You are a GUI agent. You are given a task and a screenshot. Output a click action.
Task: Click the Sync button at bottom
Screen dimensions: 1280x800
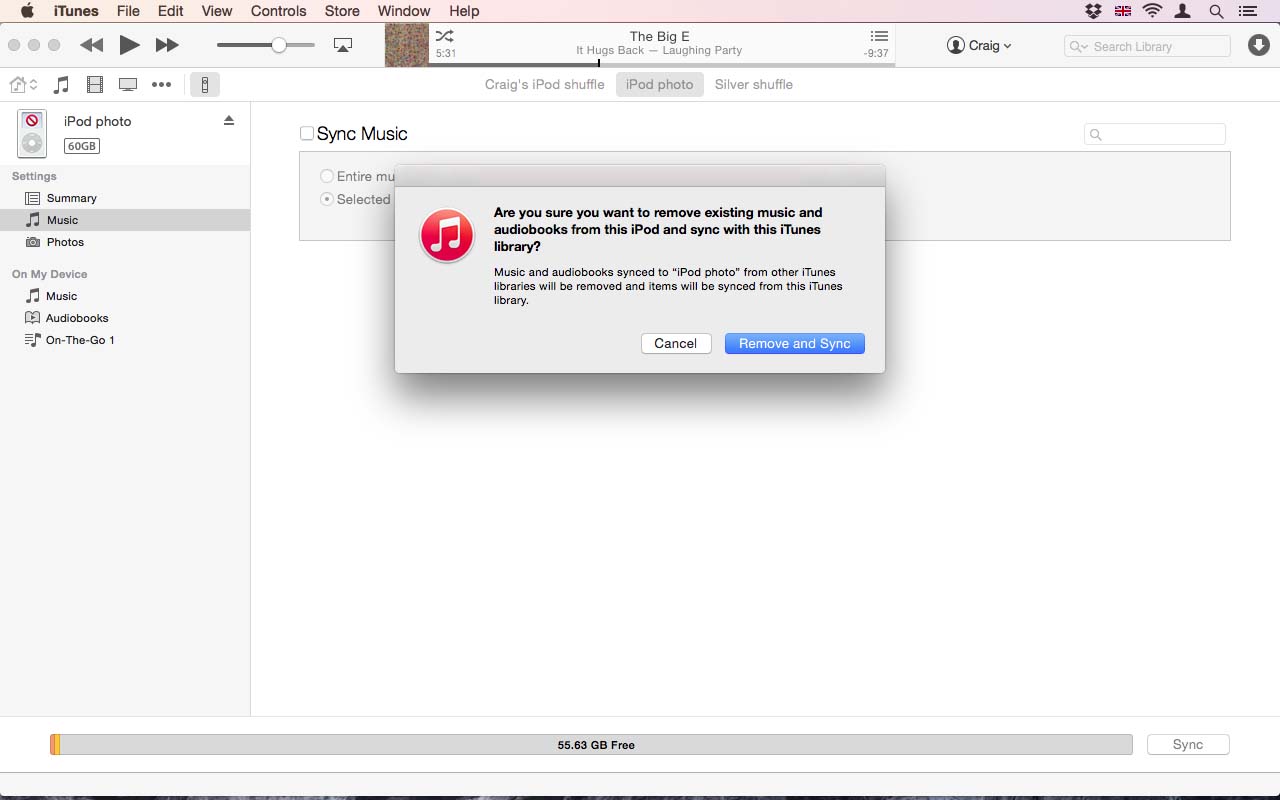point(1188,744)
